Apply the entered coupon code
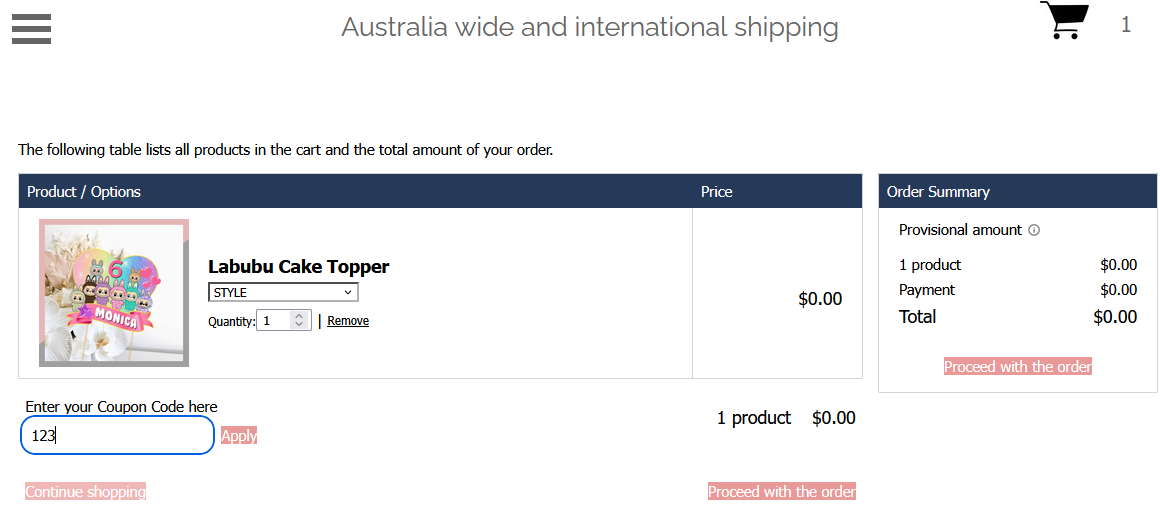Screen dimensions: 1160x514 pyautogui.click(x=239, y=436)
